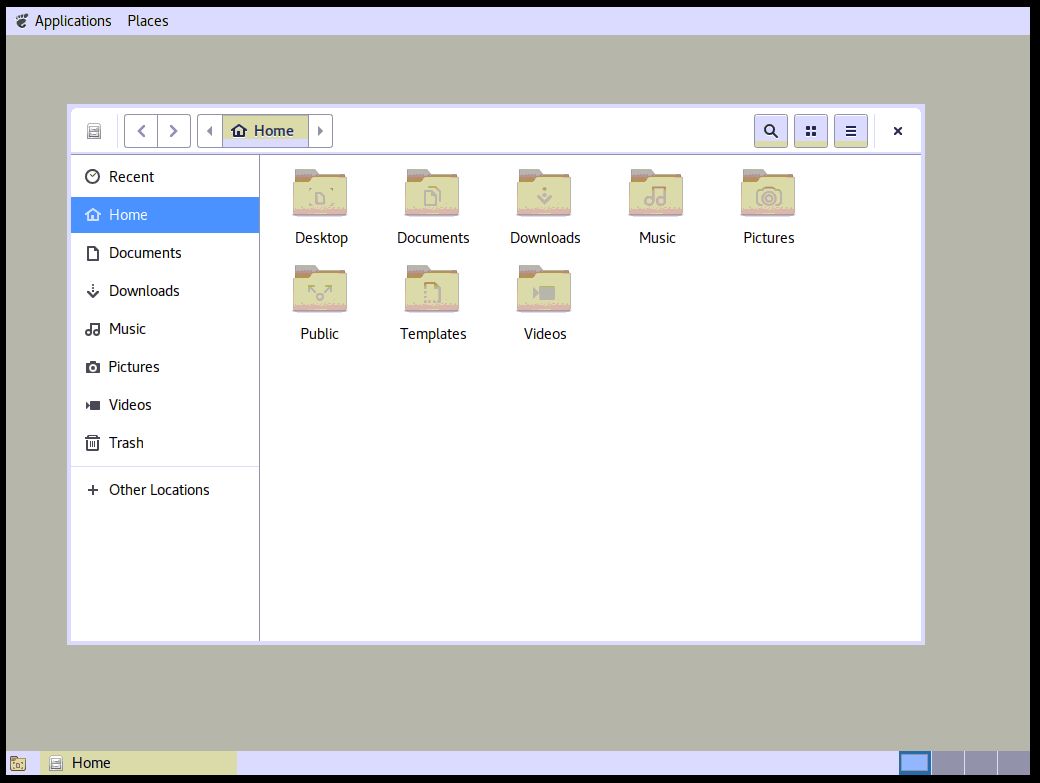Select Recent in the sidebar
This screenshot has height=783, width=1040.
coord(164,177)
